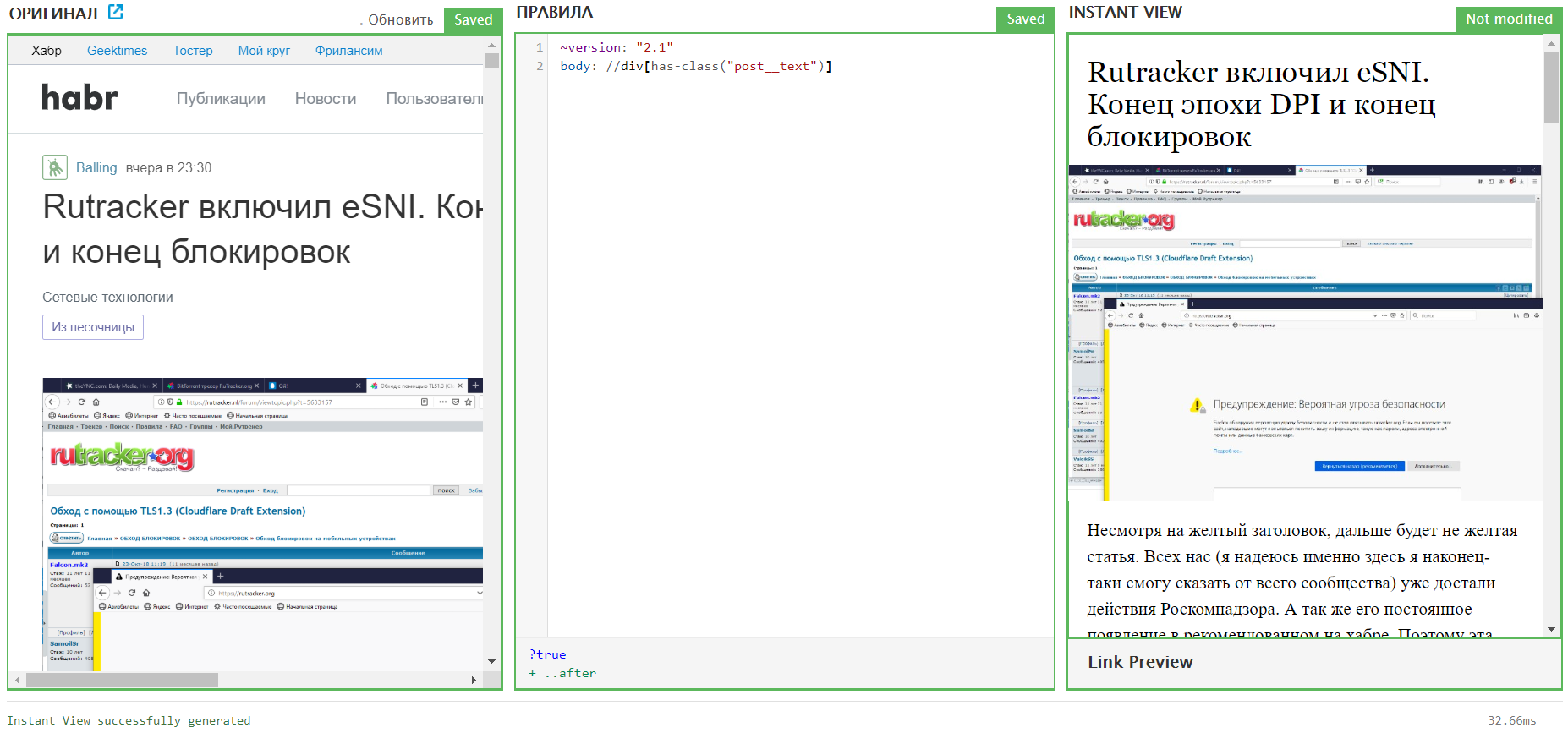Click the Из песочницы tag
The image size is (1568, 733).
[x=93, y=327]
